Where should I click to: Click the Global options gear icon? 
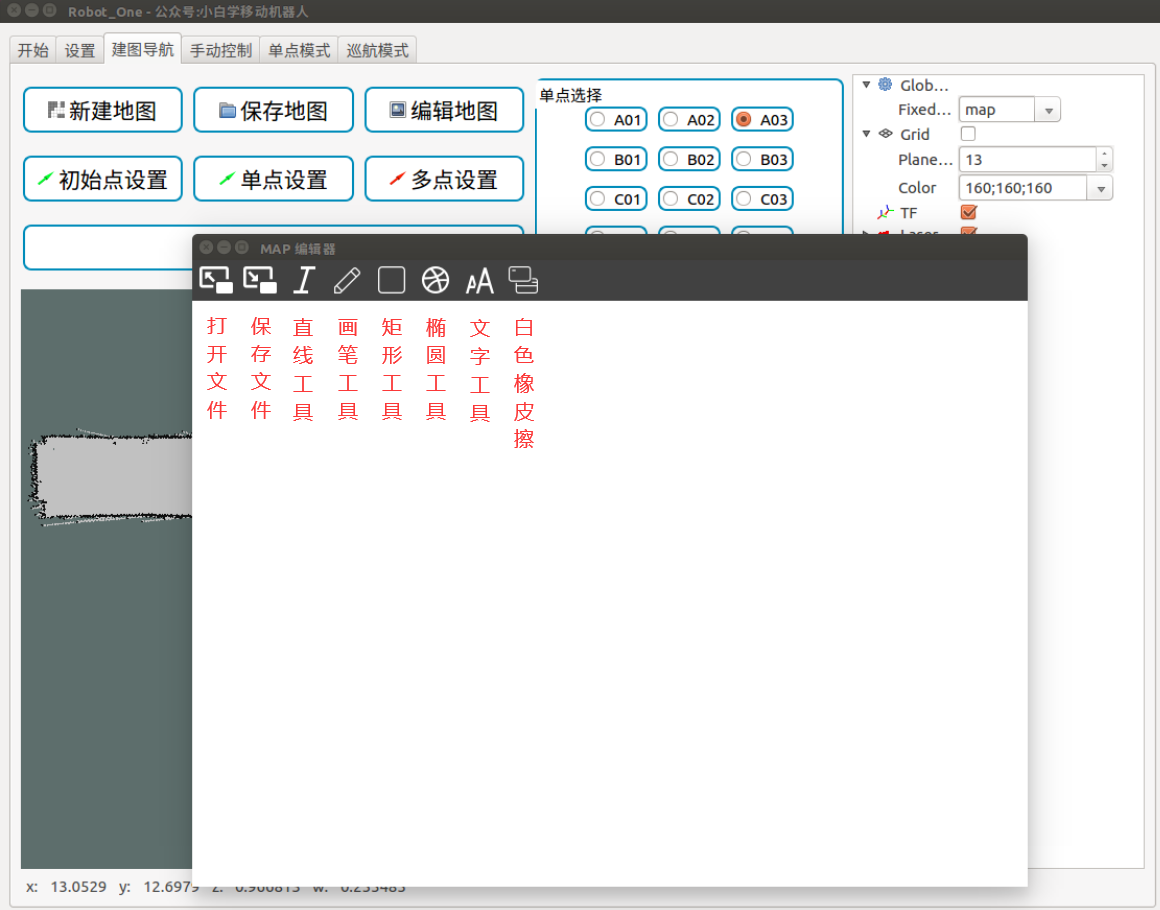point(885,84)
